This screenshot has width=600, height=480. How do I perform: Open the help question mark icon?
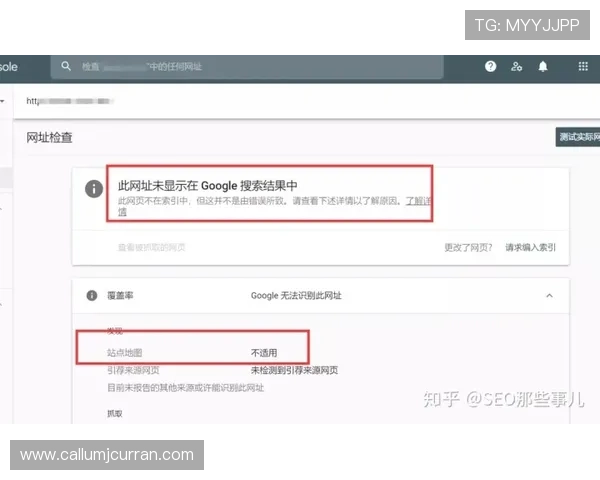491,67
